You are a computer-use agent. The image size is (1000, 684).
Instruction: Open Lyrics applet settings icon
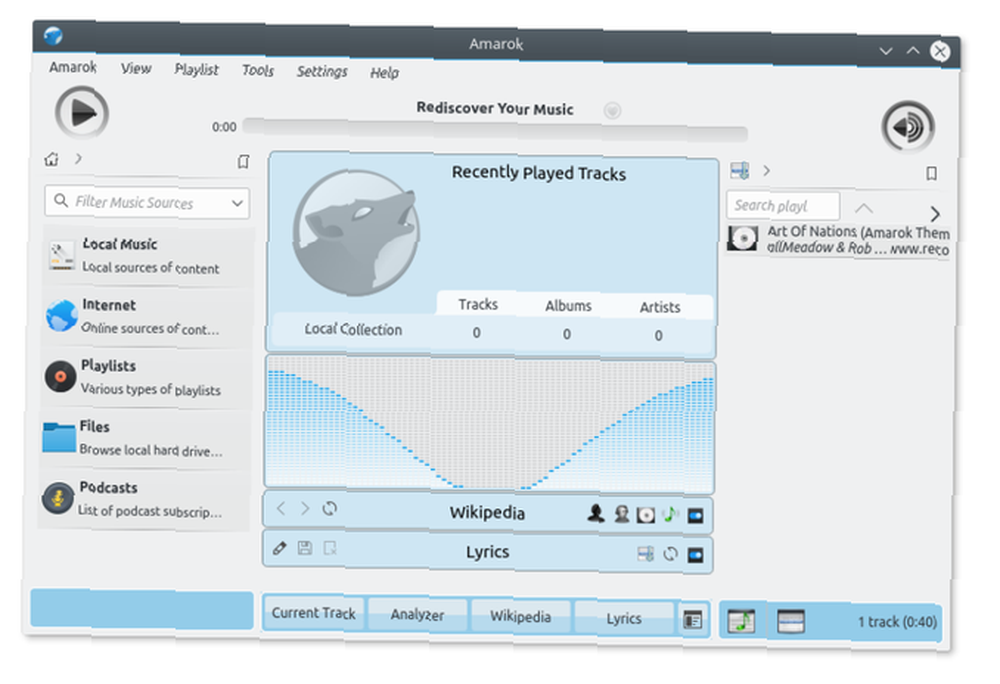[x=695, y=555]
